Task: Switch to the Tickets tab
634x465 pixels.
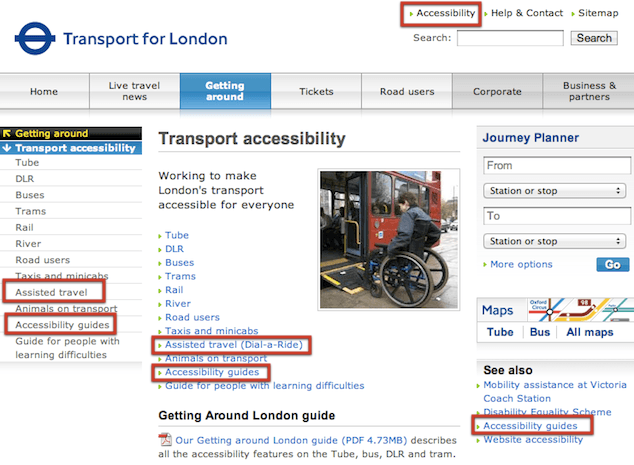Action: [x=316, y=91]
